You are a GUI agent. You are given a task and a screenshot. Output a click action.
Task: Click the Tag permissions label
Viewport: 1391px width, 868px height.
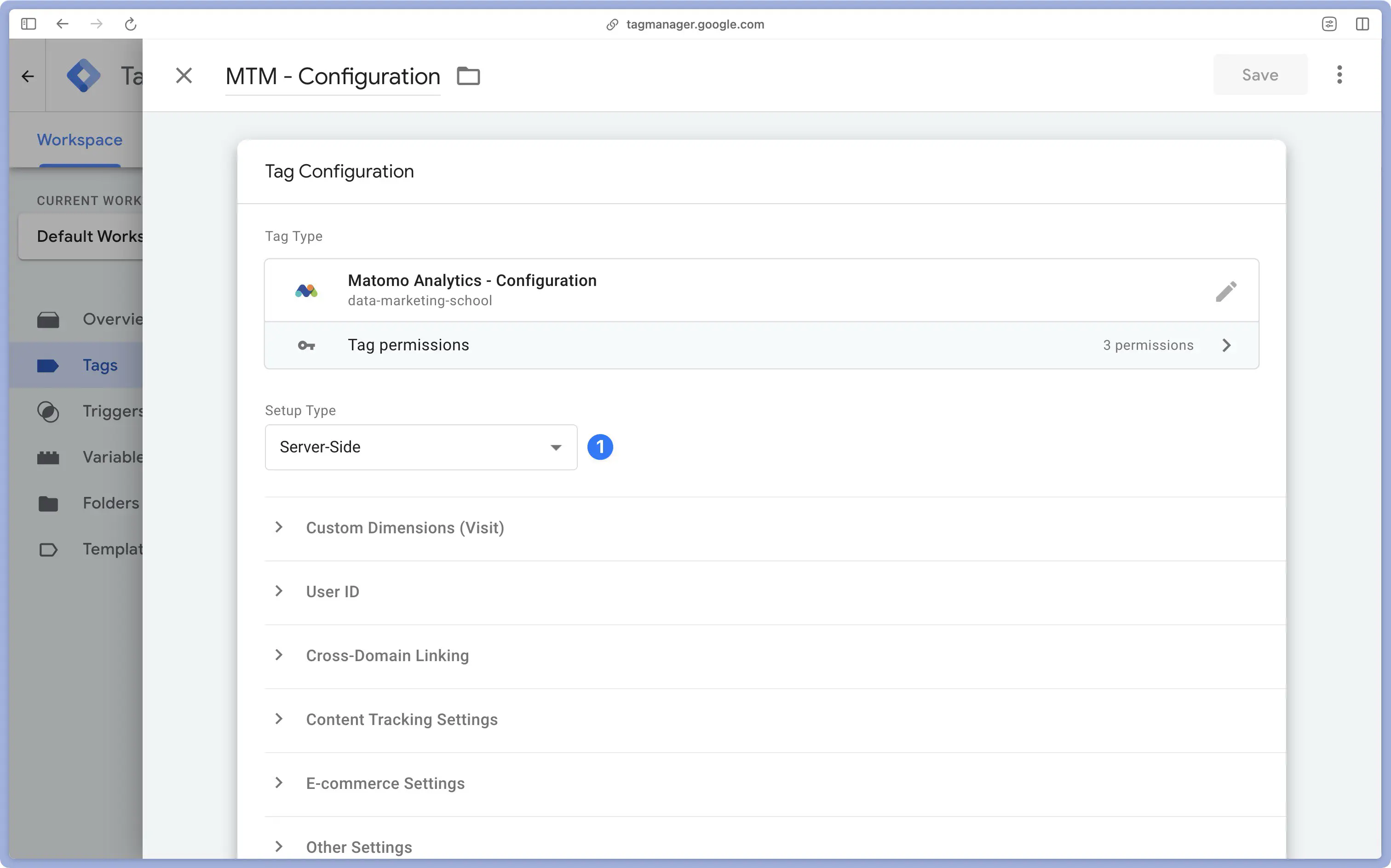click(x=408, y=345)
